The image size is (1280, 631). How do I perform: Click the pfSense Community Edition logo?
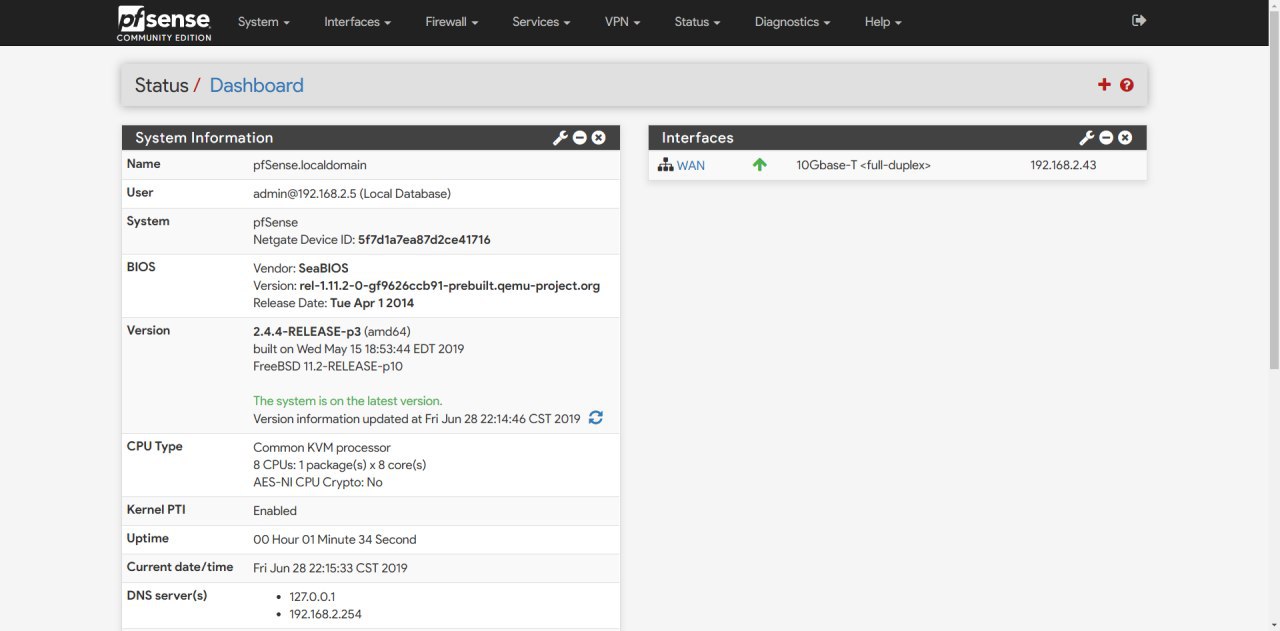(x=164, y=22)
